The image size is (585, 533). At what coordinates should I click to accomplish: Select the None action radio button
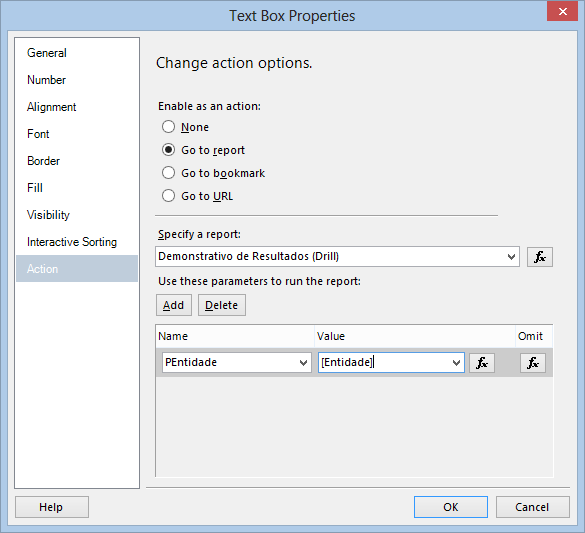point(168,127)
